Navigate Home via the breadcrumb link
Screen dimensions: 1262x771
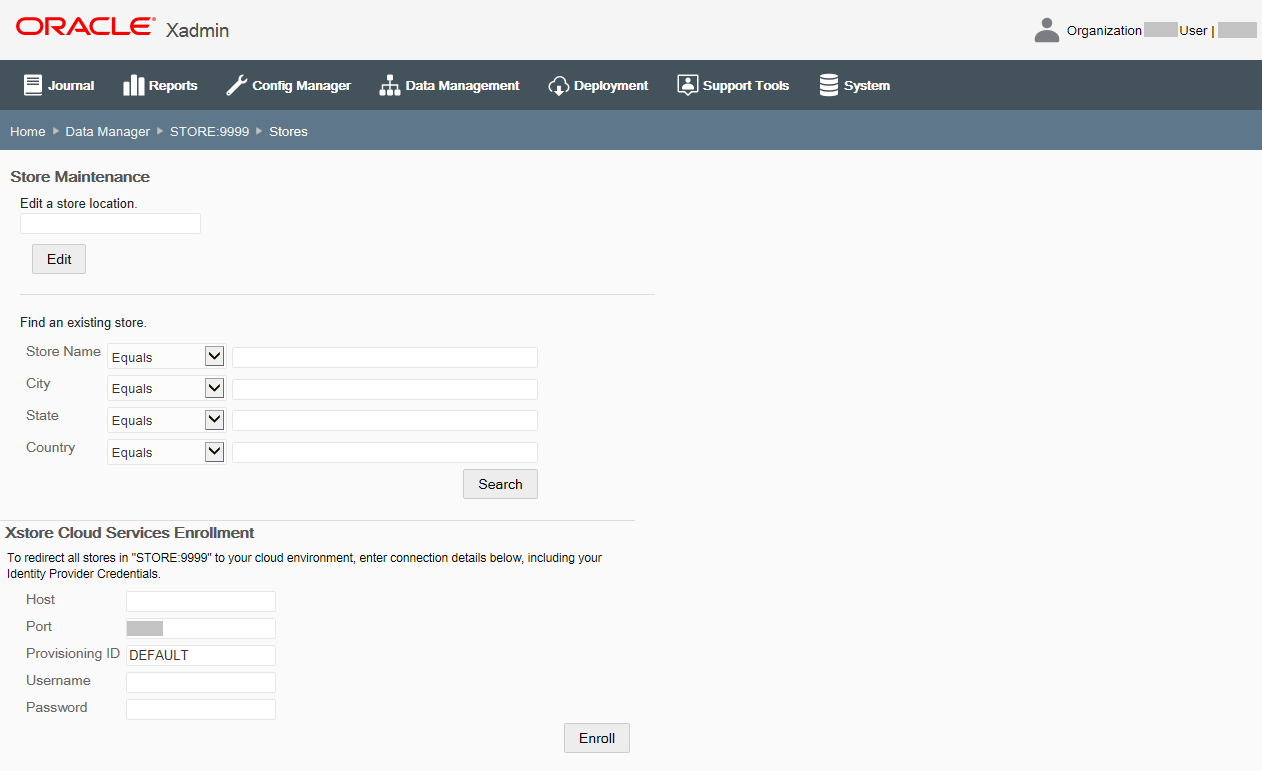point(27,131)
